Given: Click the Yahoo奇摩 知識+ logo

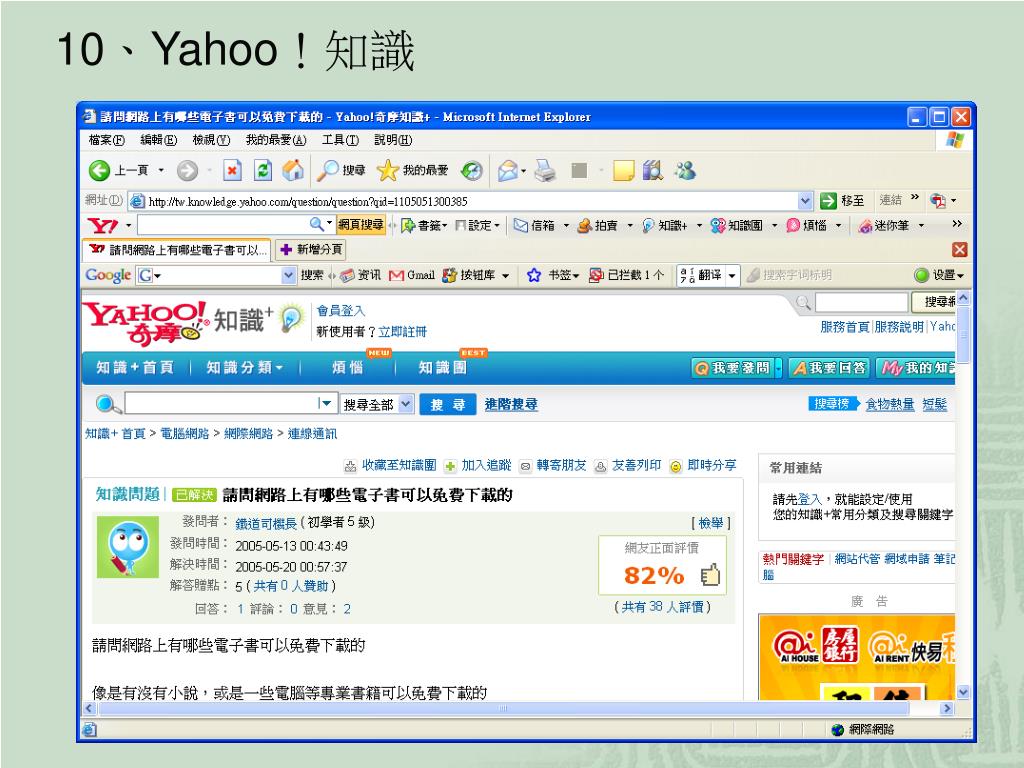Looking at the screenshot, I should [193, 323].
